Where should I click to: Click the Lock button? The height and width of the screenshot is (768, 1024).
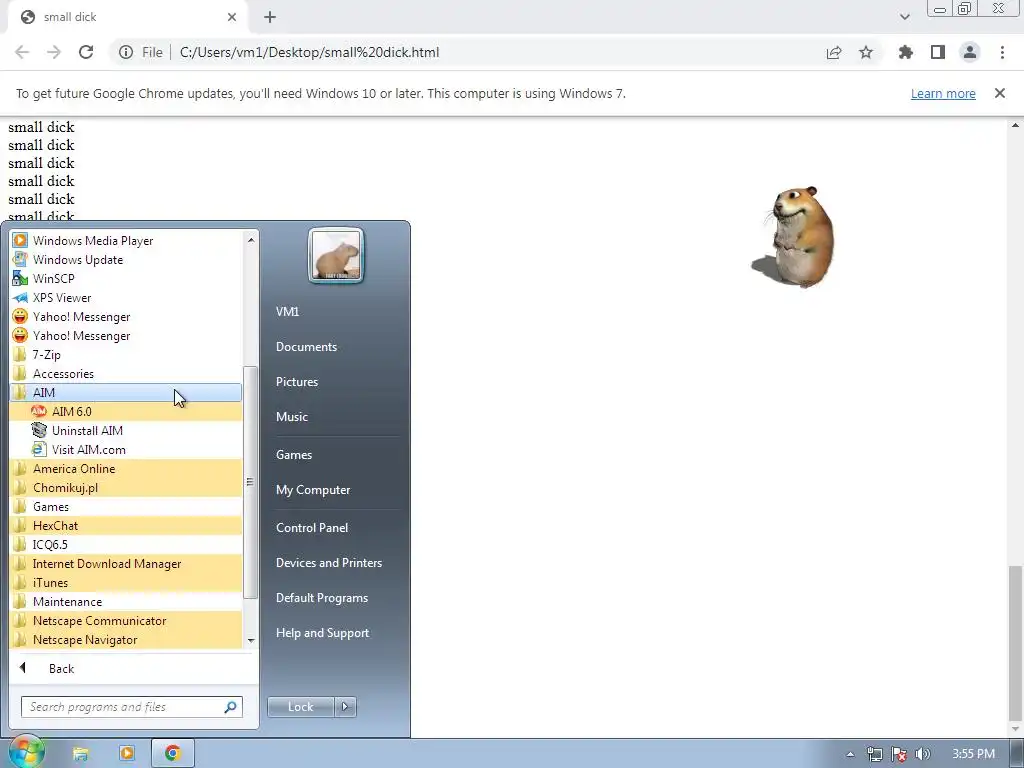click(300, 707)
